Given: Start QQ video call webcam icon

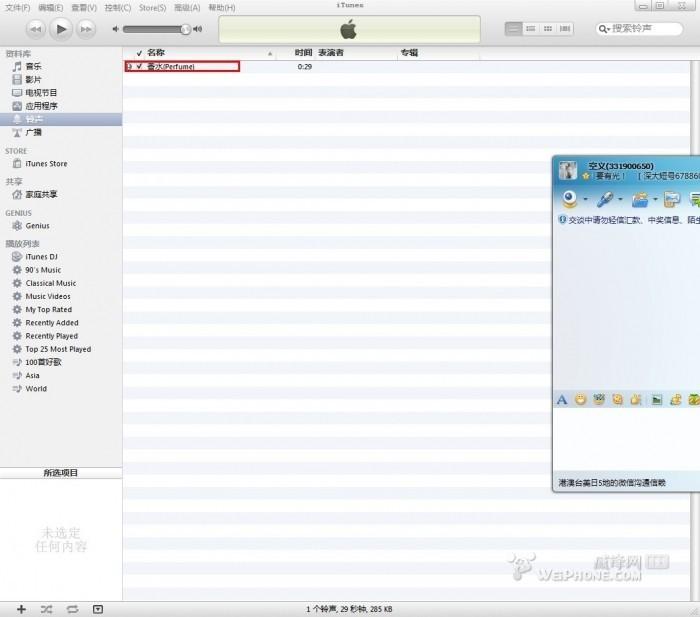Looking at the screenshot, I should 570,199.
